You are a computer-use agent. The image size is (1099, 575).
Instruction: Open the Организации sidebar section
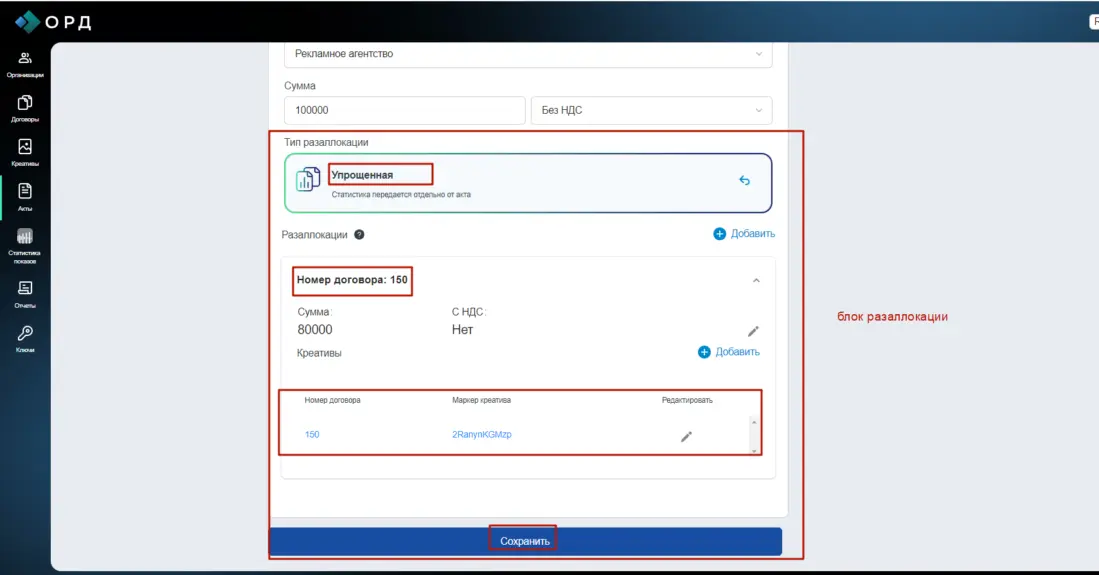[25, 64]
